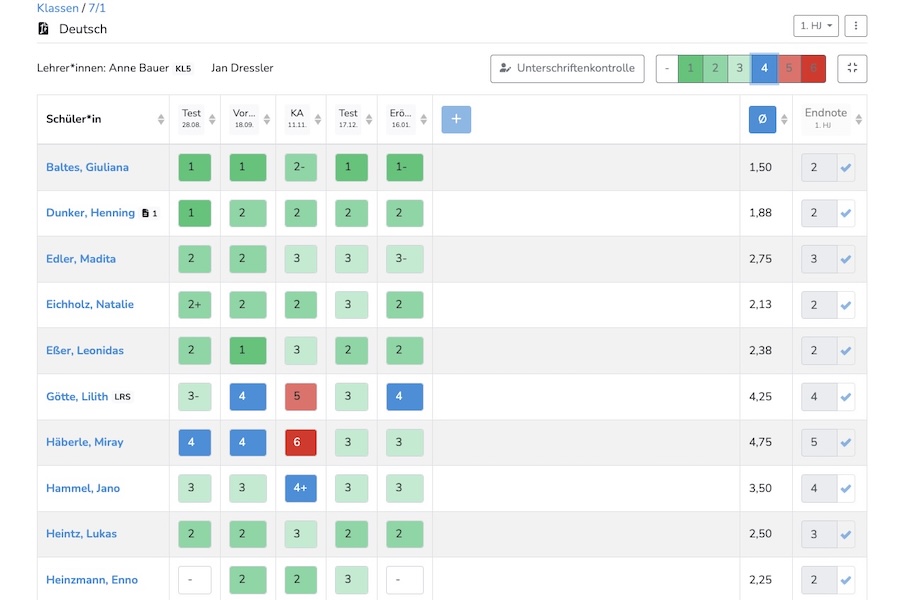Open student Götte, Lilith's profile link
This screenshot has height=600, width=900.
(77, 396)
